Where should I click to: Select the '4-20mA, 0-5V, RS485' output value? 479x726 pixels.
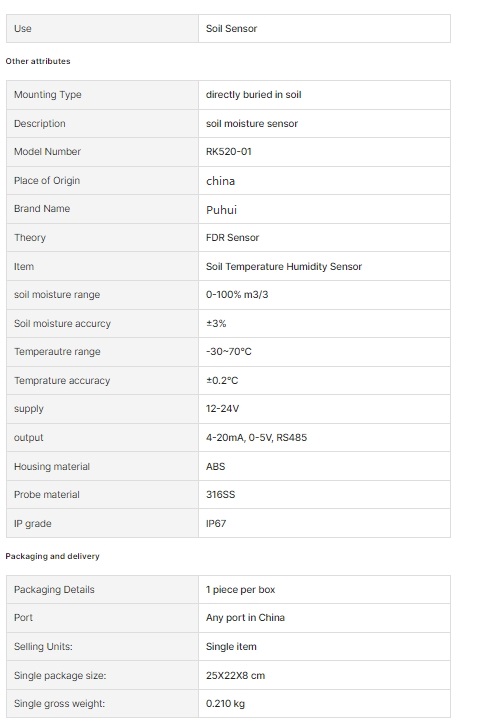256,438
